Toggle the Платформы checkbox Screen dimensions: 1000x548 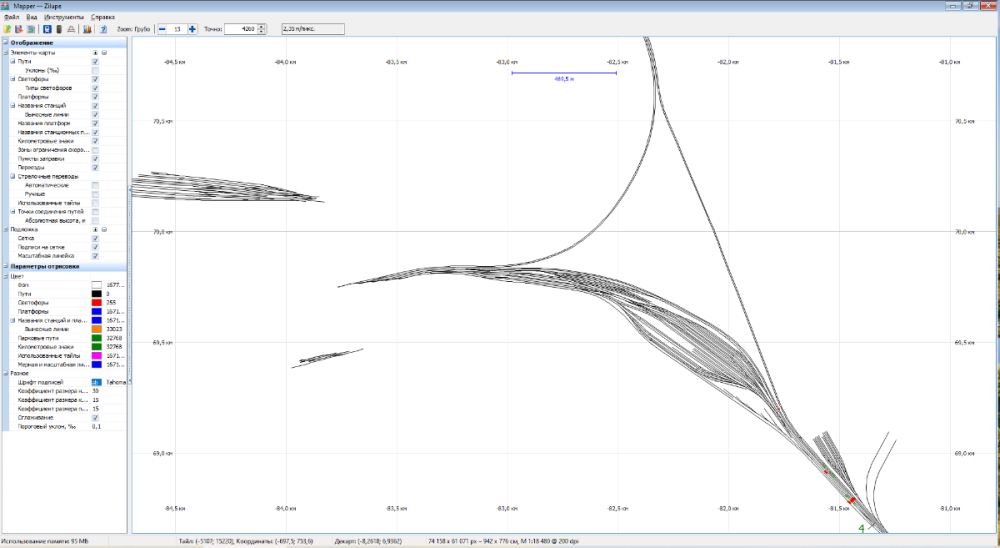coord(95,97)
